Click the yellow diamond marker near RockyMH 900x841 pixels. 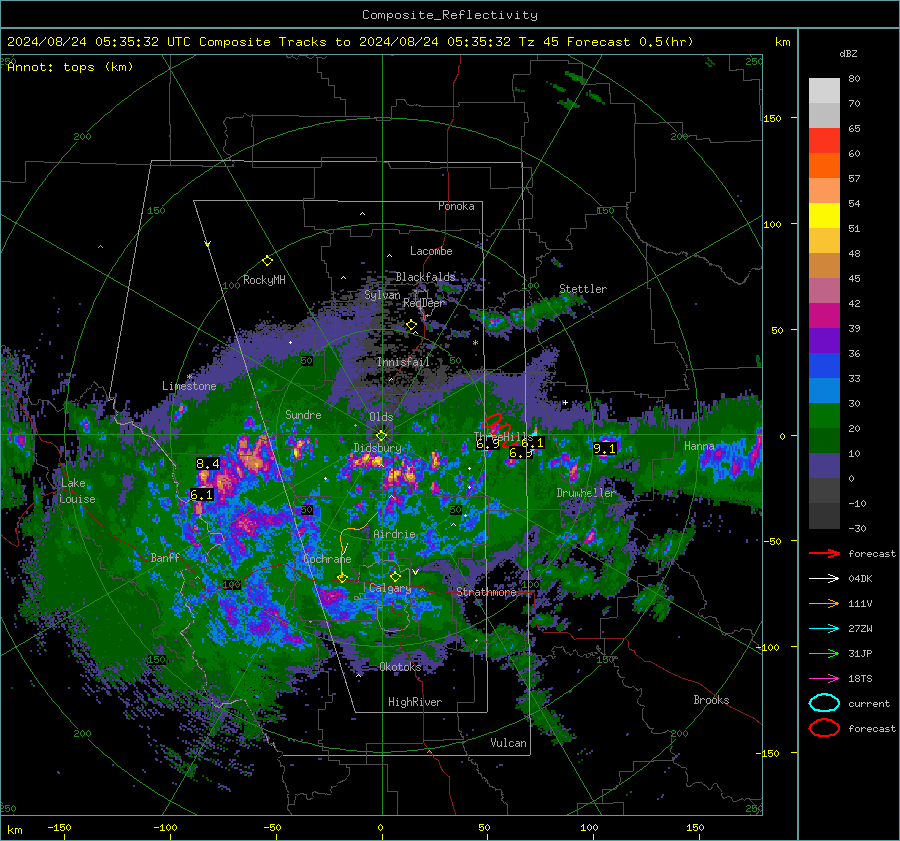[x=267, y=261]
